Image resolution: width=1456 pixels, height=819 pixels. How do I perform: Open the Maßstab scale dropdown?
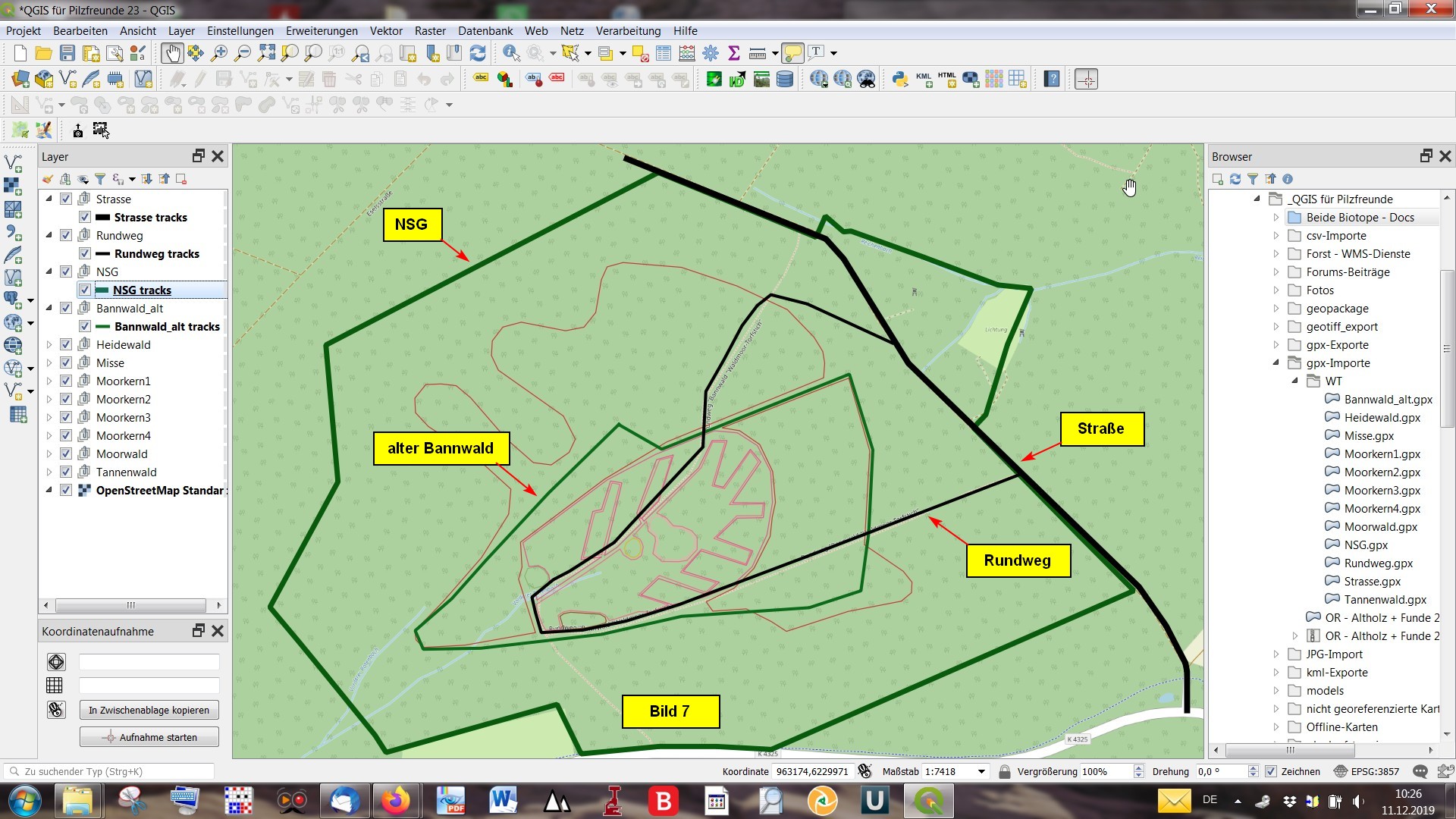[x=981, y=771]
